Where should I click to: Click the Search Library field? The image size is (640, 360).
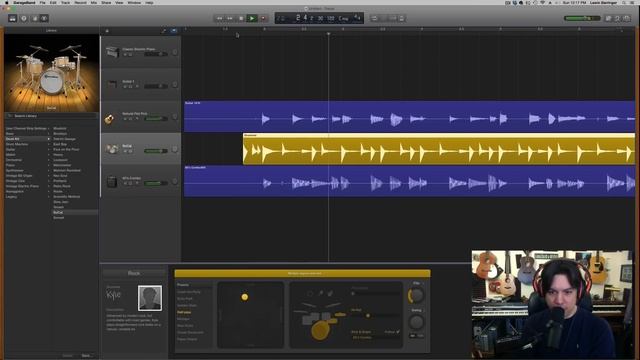(51, 116)
